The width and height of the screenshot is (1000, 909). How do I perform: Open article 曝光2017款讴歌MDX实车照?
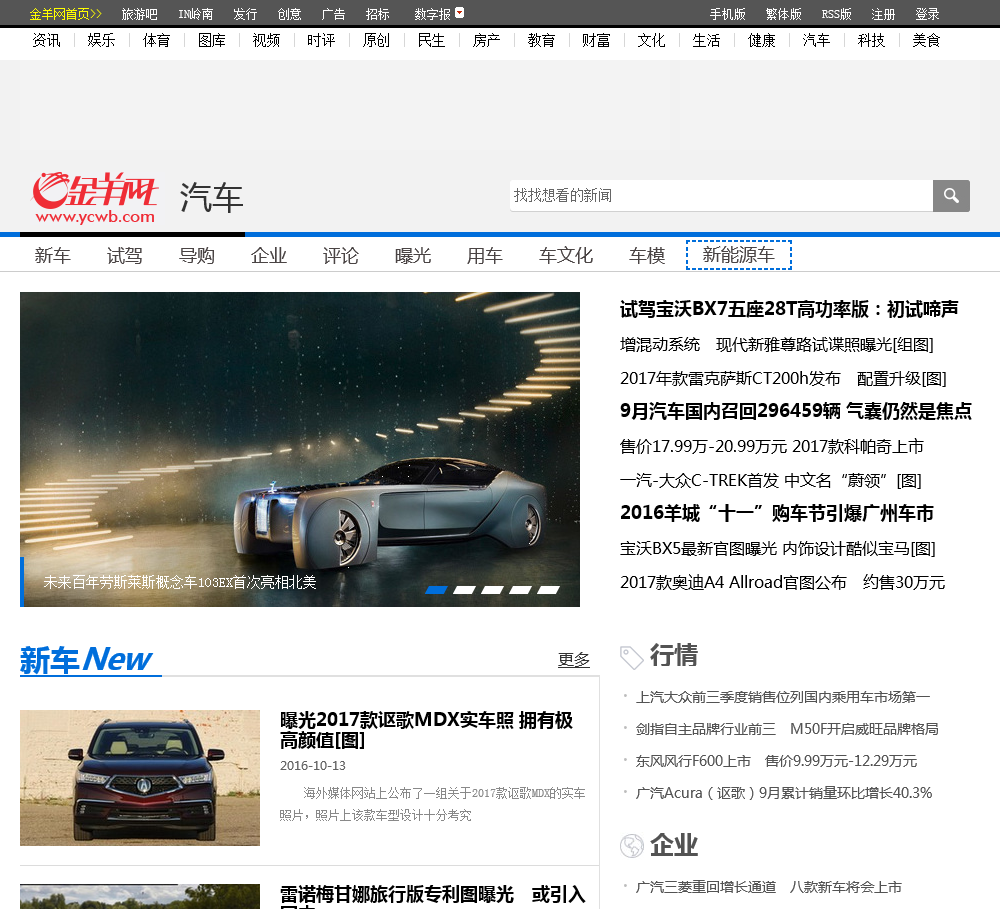point(426,730)
